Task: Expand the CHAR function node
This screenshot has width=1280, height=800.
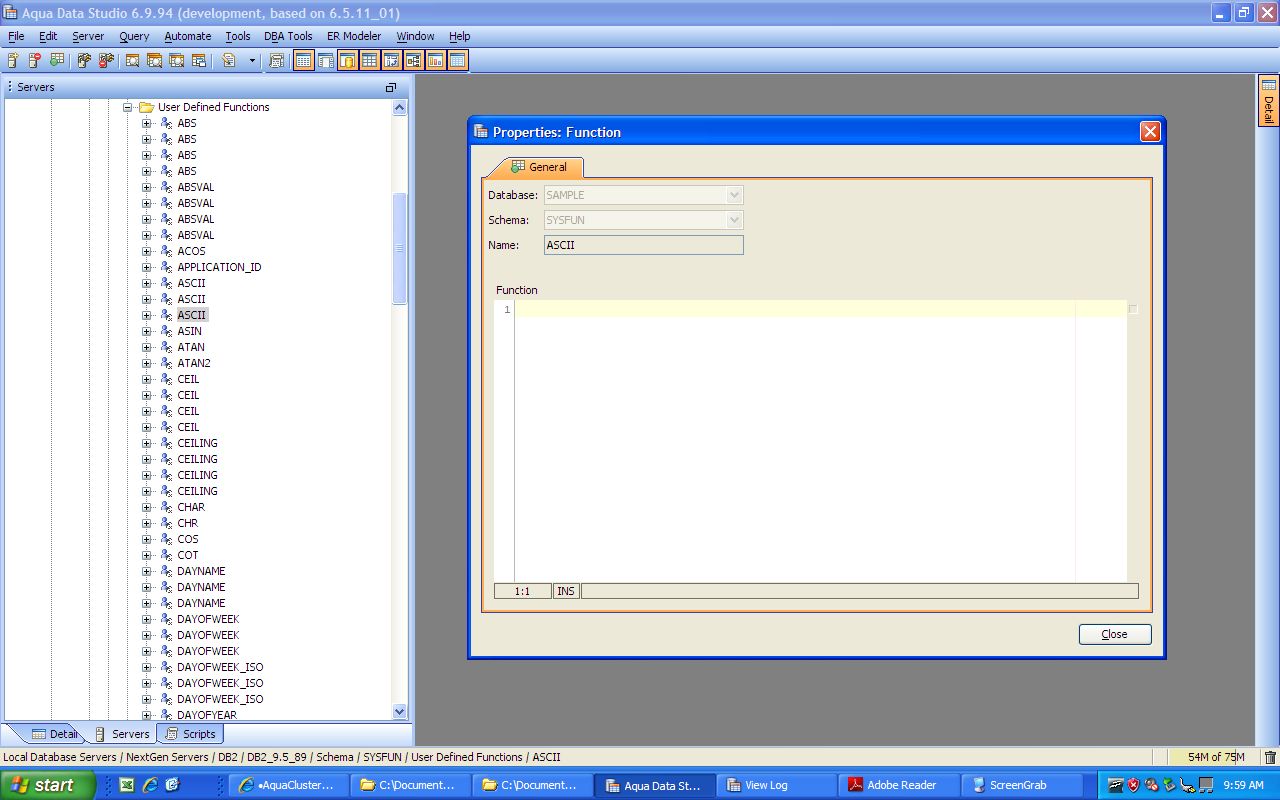Action: (146, 507)
